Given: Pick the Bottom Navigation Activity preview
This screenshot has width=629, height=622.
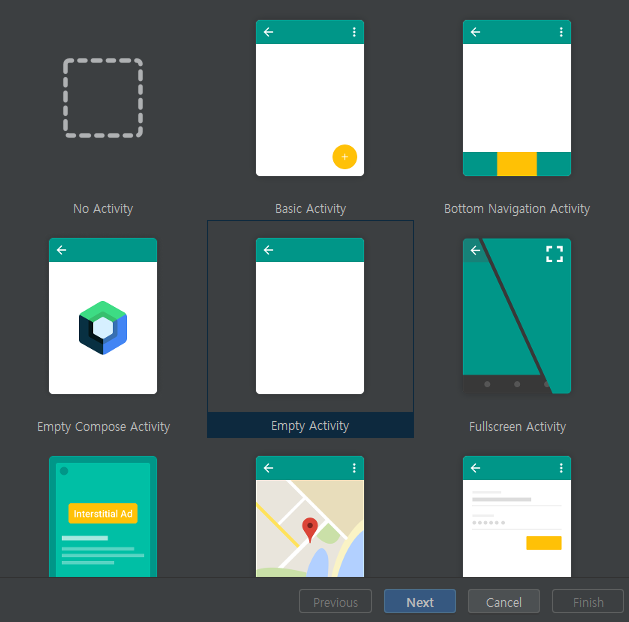Looking at the screenshot, I should (x=517, y=98).
